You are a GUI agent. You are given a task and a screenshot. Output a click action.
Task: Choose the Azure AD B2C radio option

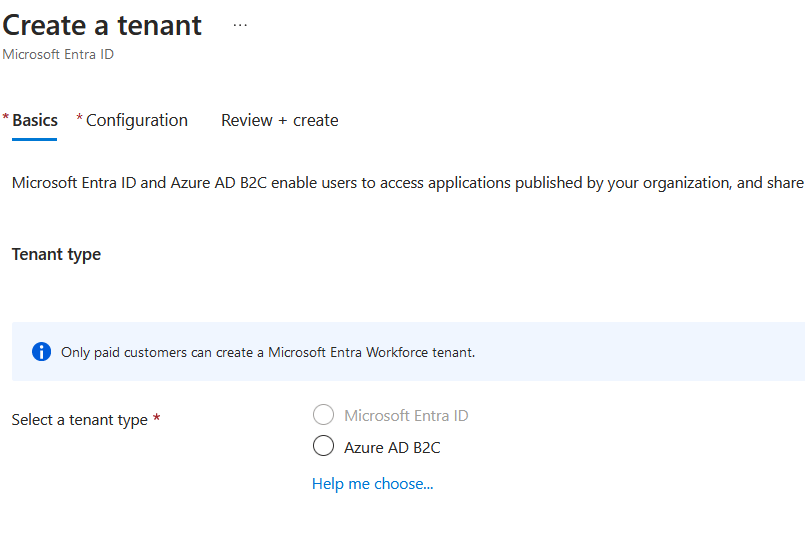coord(323,446)
